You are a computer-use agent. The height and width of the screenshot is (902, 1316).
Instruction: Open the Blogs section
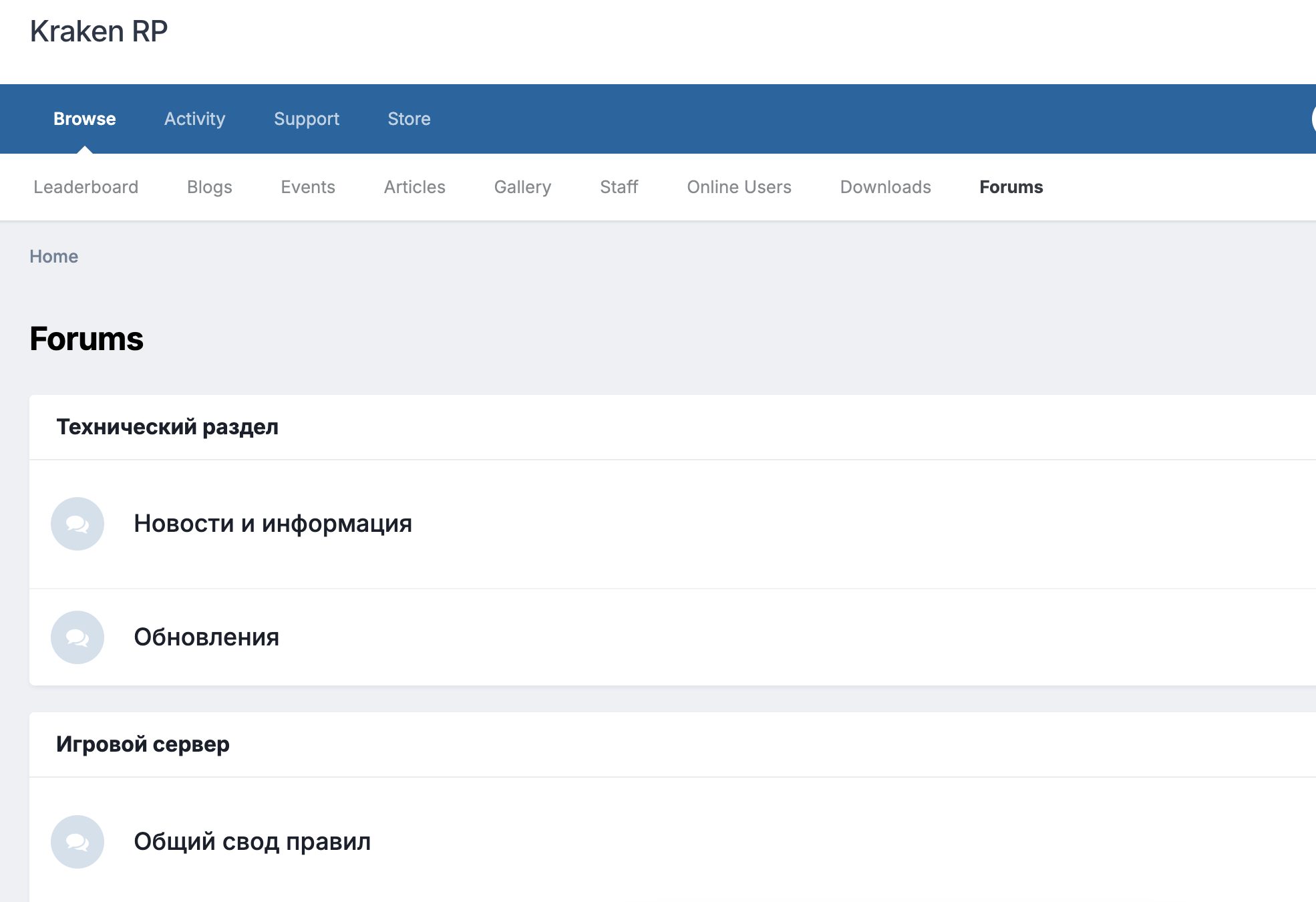click(210, 187)
